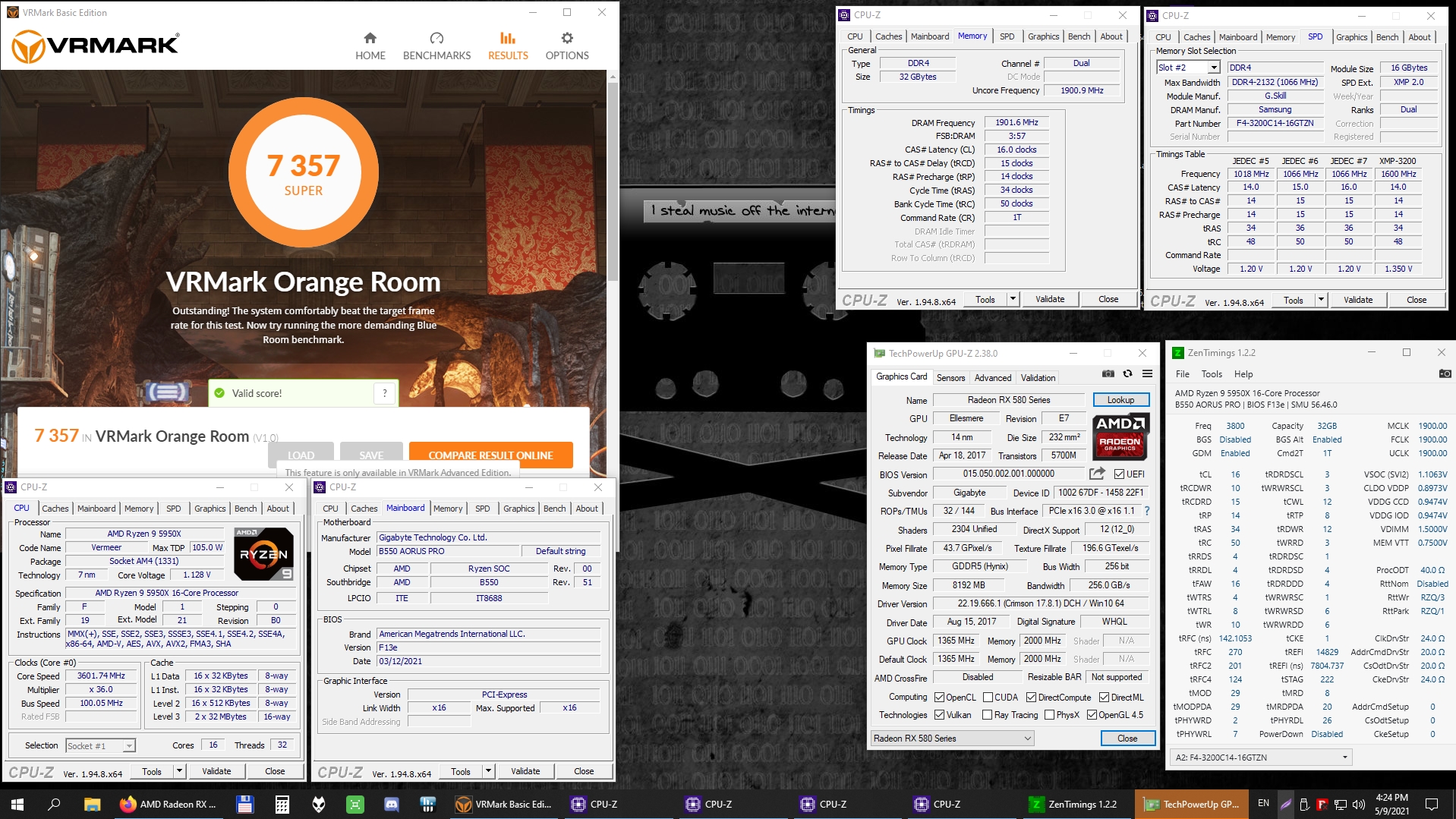
Task: Open green capture app on taskbar
Action: click(355, 805)
